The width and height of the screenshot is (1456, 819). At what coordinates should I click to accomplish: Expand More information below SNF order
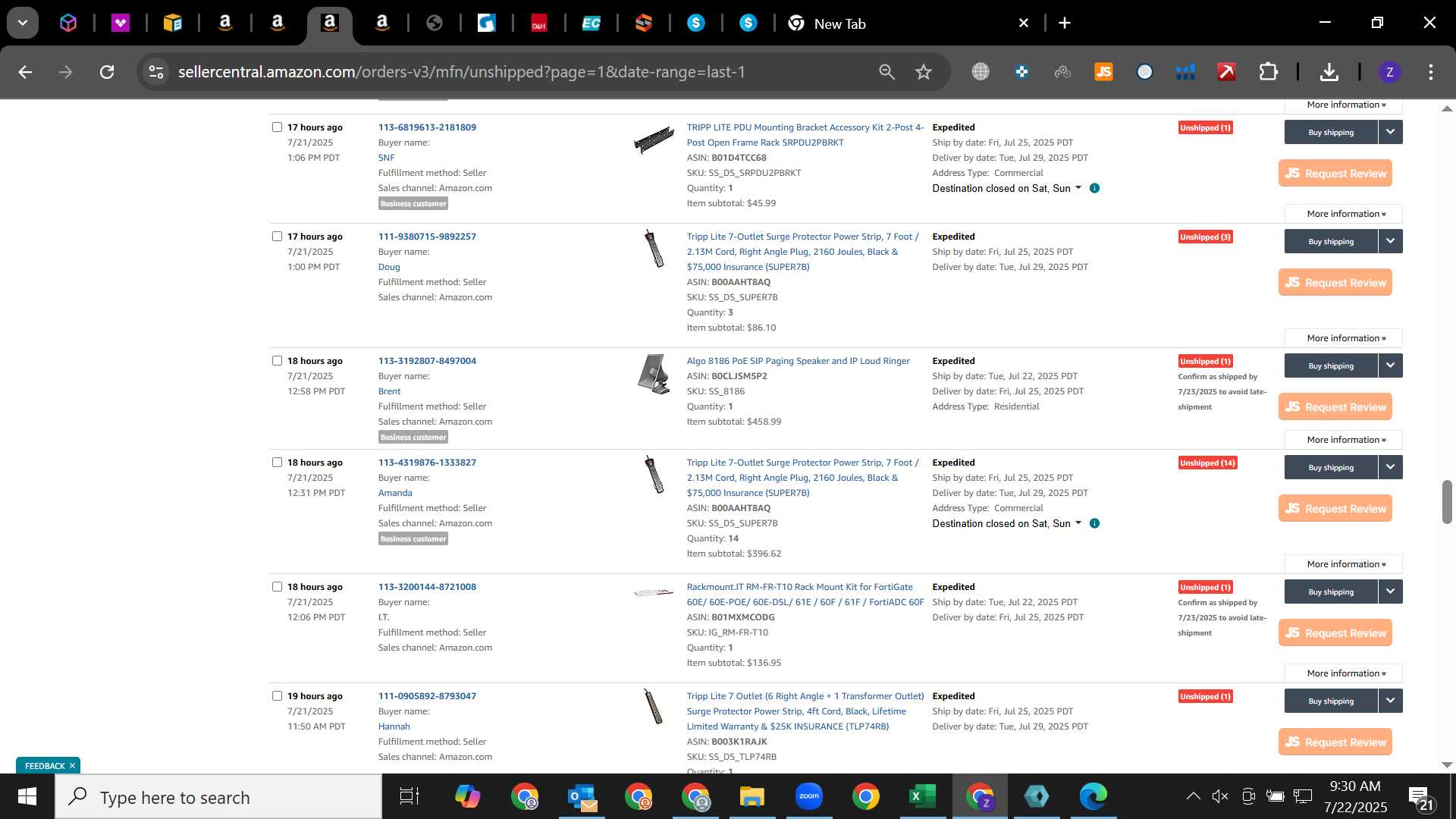pos(1345,214)
